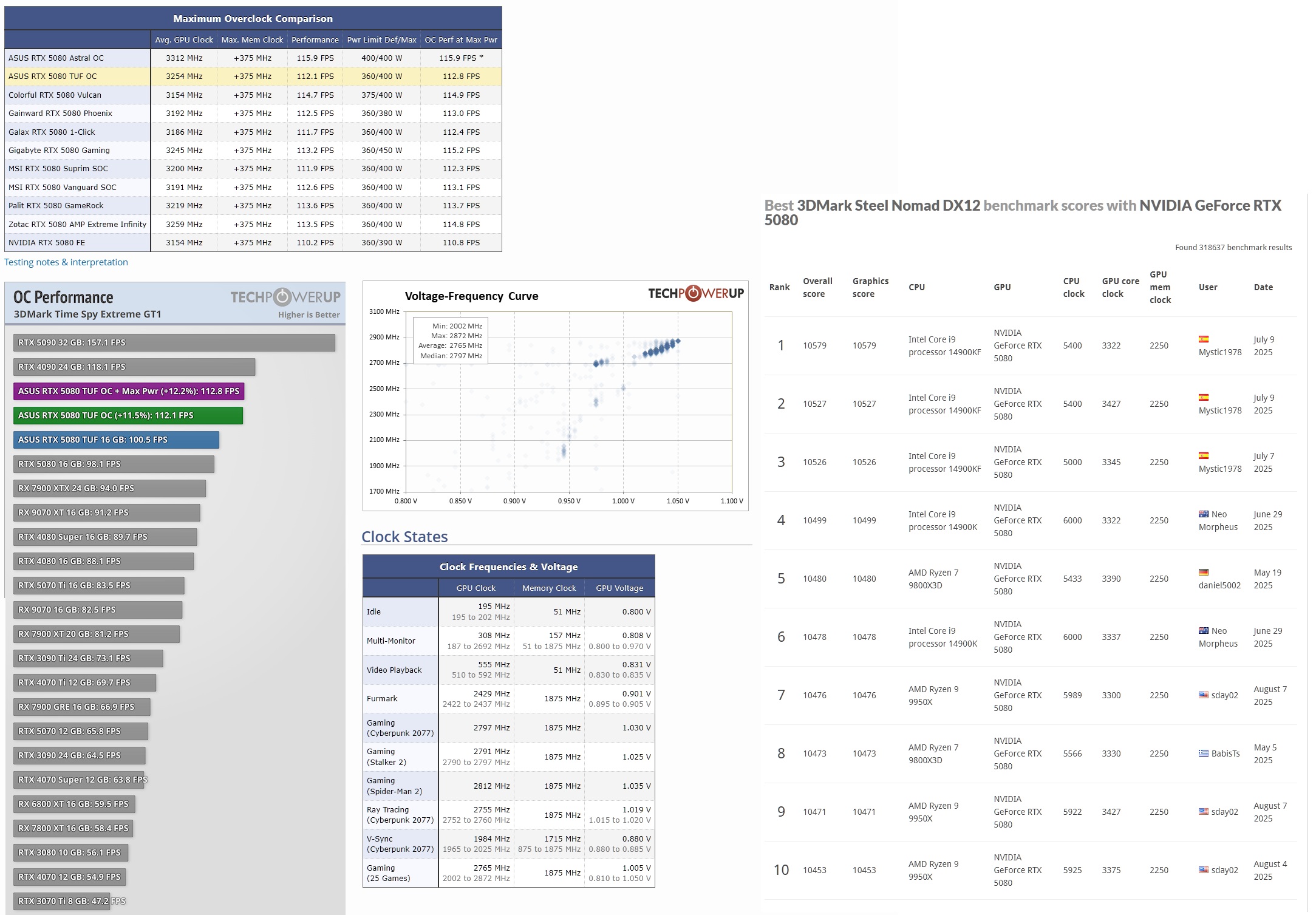This screenshot has height=915, width=1316.
Task: Click the RX 9070 XT 16 GB bar
Action: (107, 512)
